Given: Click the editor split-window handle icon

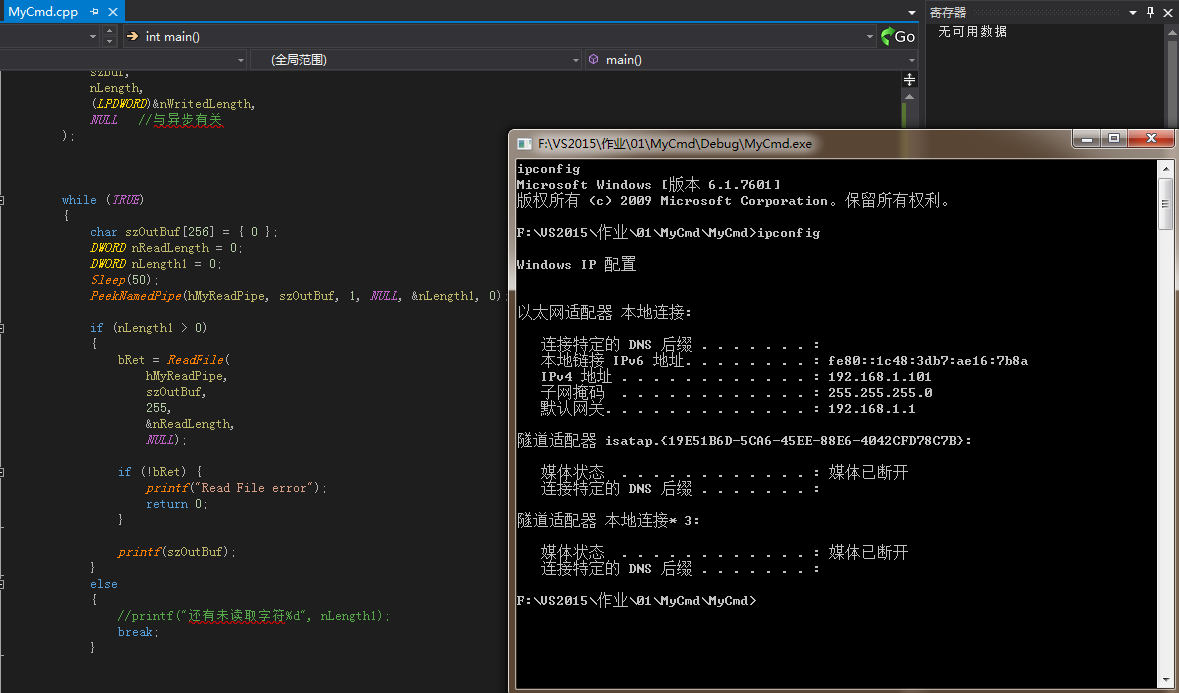Looking at the screenshot, I should pos(909,80).
